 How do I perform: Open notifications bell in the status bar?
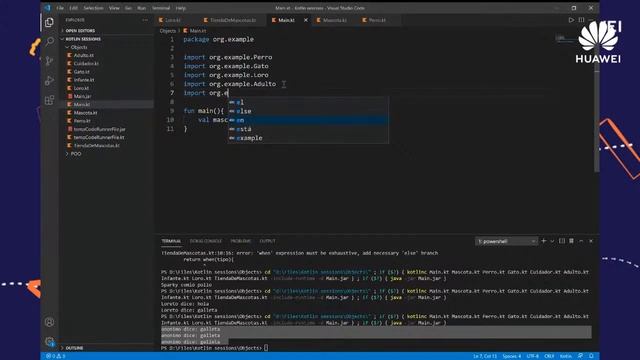(x=591, y=356)
